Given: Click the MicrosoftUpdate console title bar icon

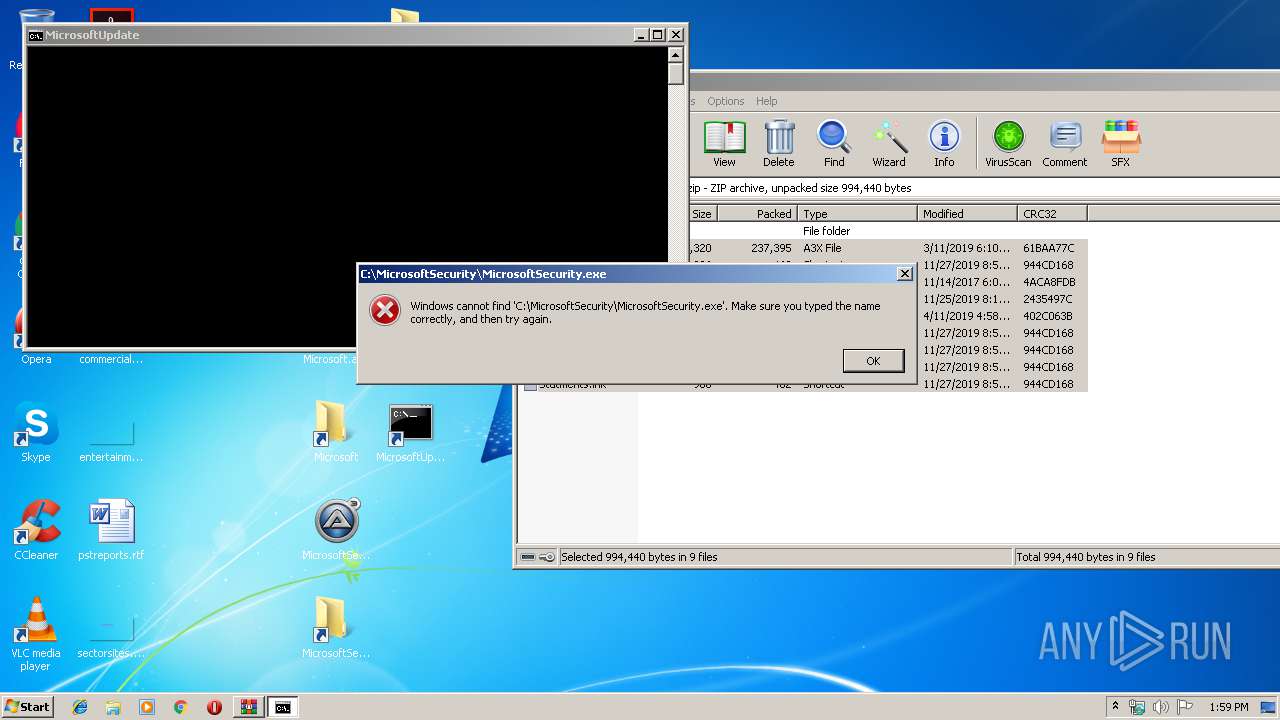Looking at the screenshot, I should (35, 35).
